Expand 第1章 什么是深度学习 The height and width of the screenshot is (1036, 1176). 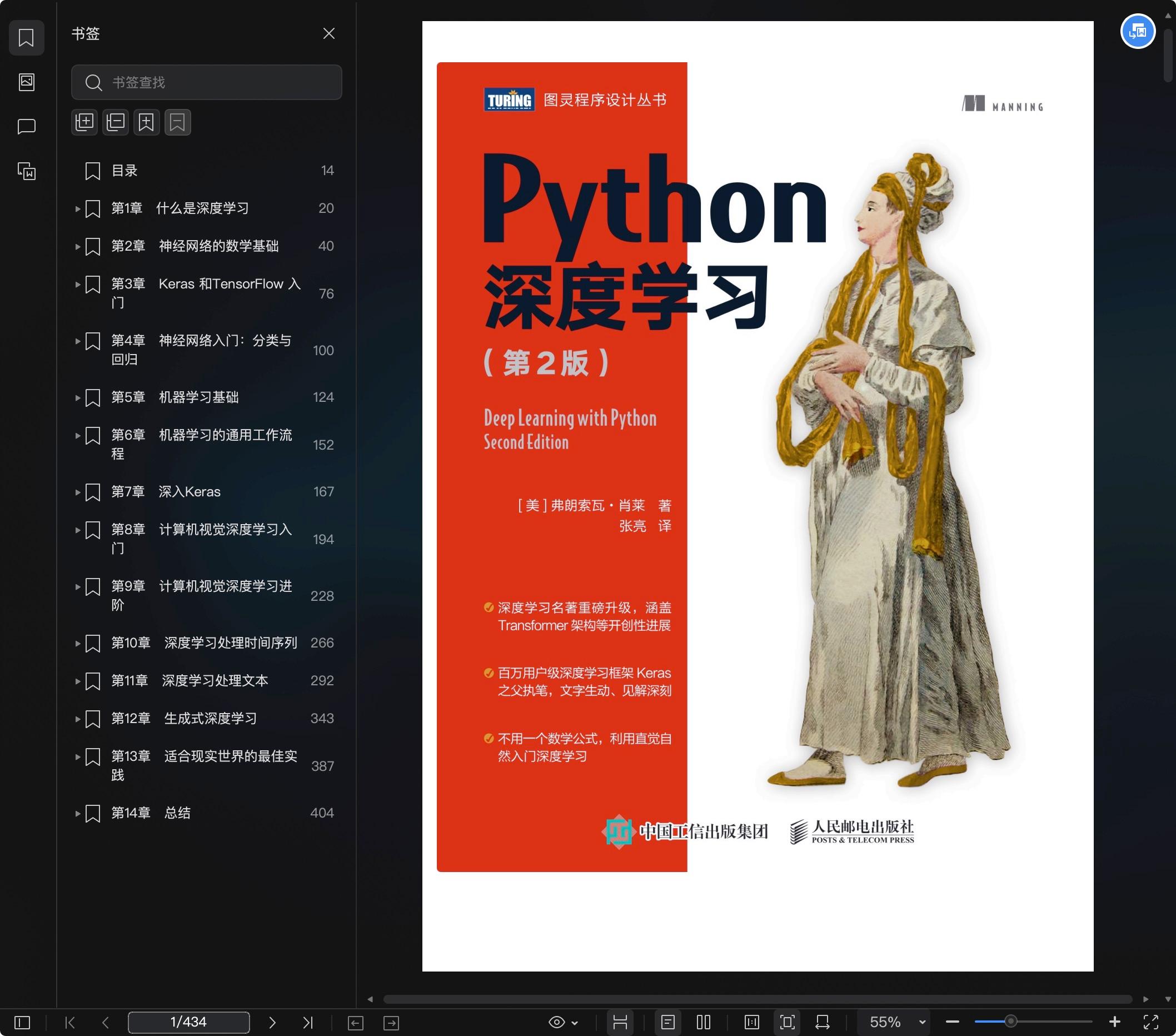[x=78, y=209]
